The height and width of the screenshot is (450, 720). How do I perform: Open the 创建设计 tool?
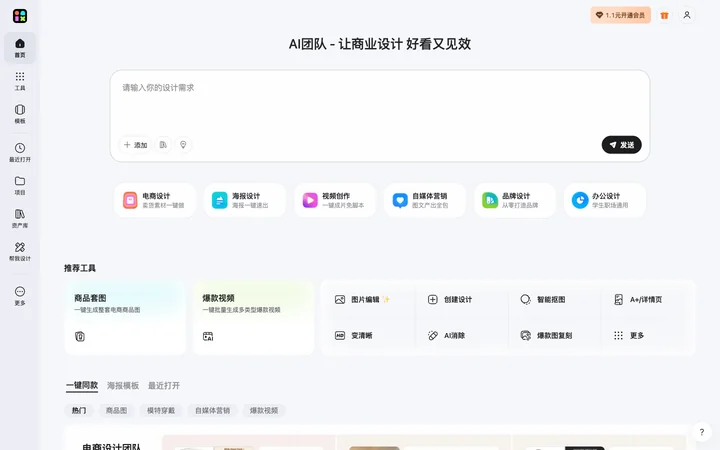[450, 299]
